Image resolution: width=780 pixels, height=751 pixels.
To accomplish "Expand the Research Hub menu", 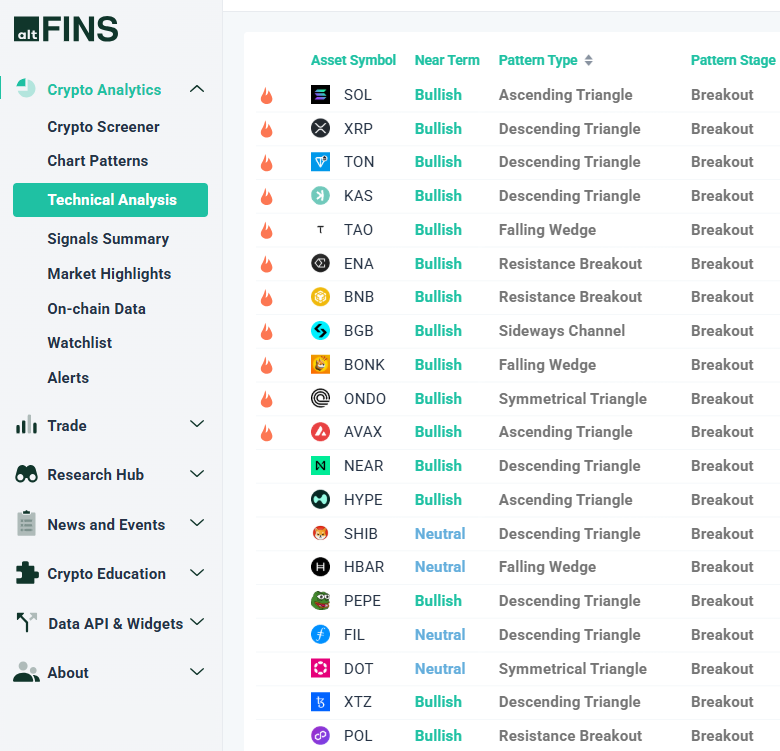I will 197,475.
